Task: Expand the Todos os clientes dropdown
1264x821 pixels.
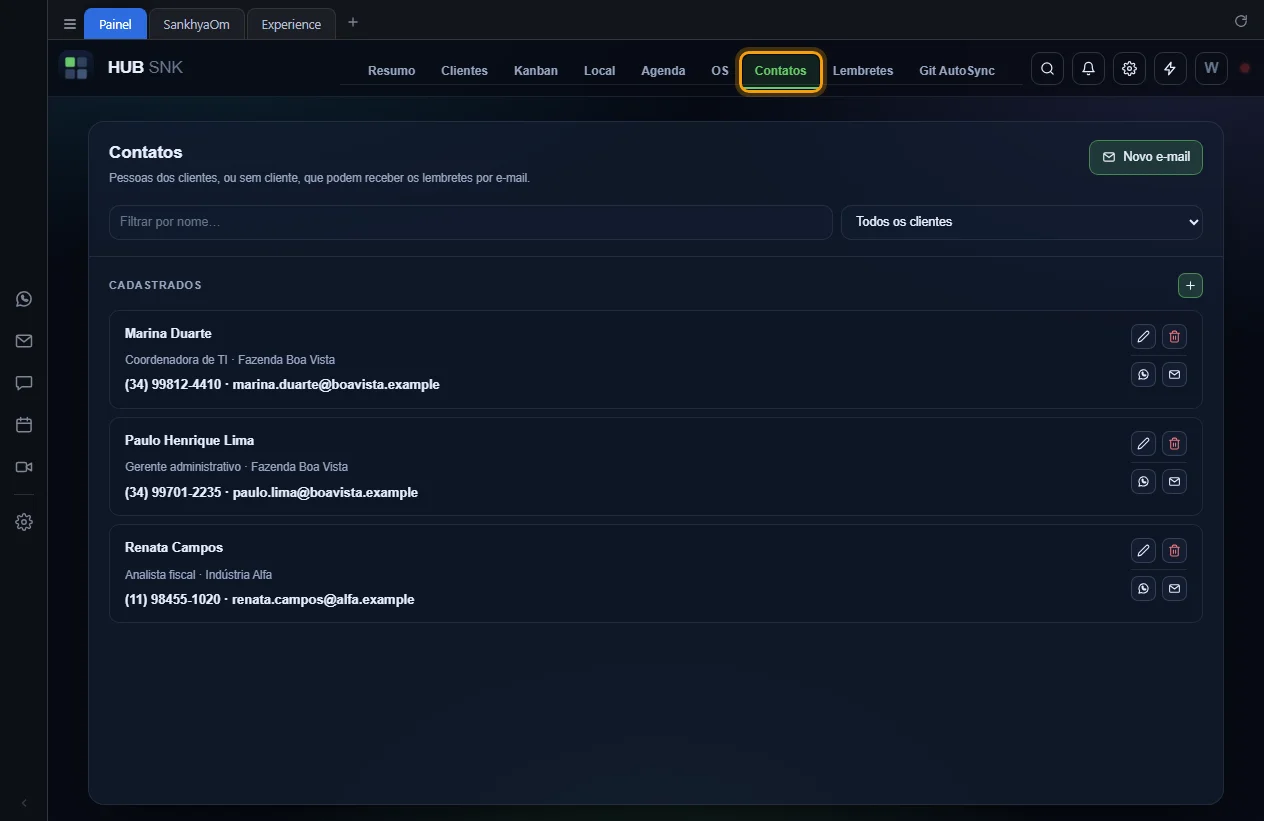Action: (x=1022, y=222)
